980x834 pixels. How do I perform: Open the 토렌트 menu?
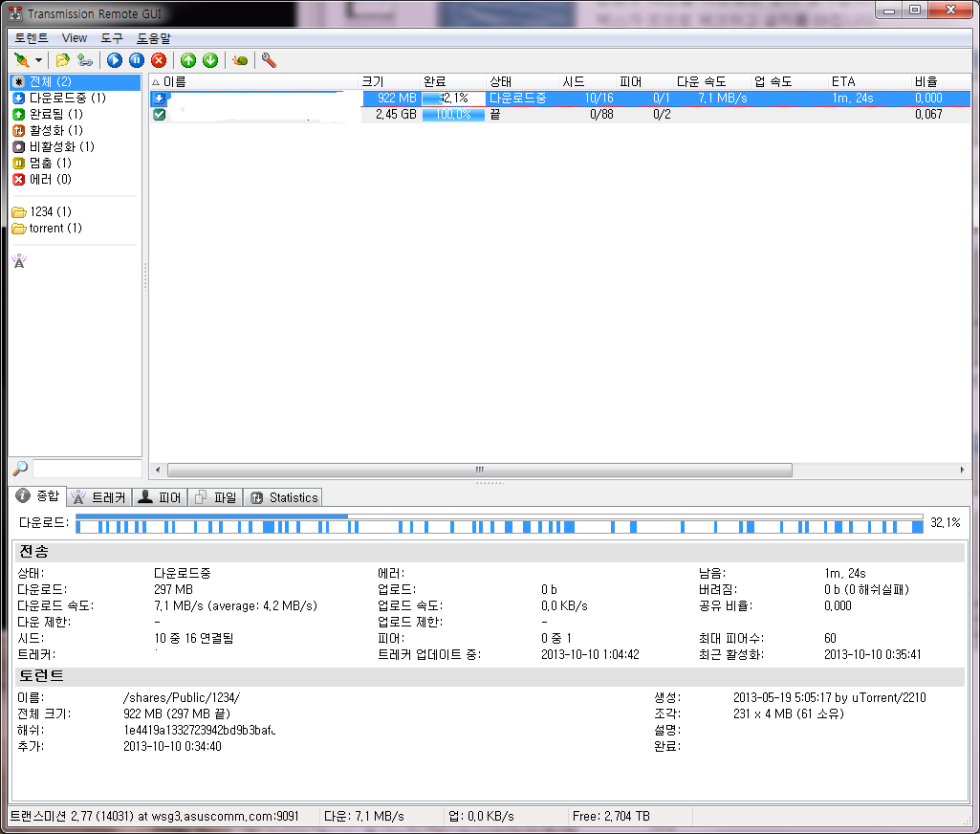[31, 38]
